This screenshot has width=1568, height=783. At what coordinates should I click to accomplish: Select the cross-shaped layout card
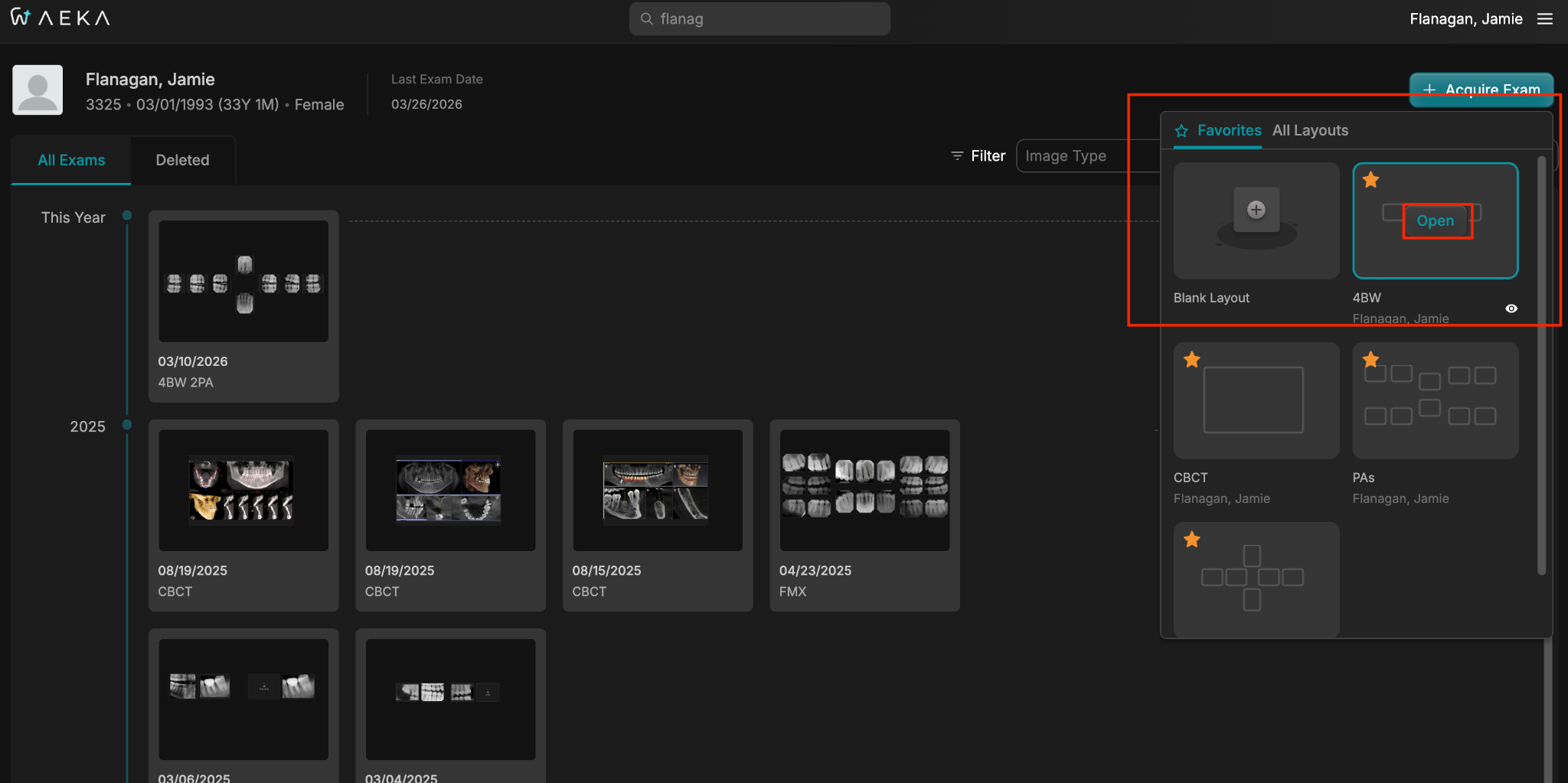coord(1256,579)
